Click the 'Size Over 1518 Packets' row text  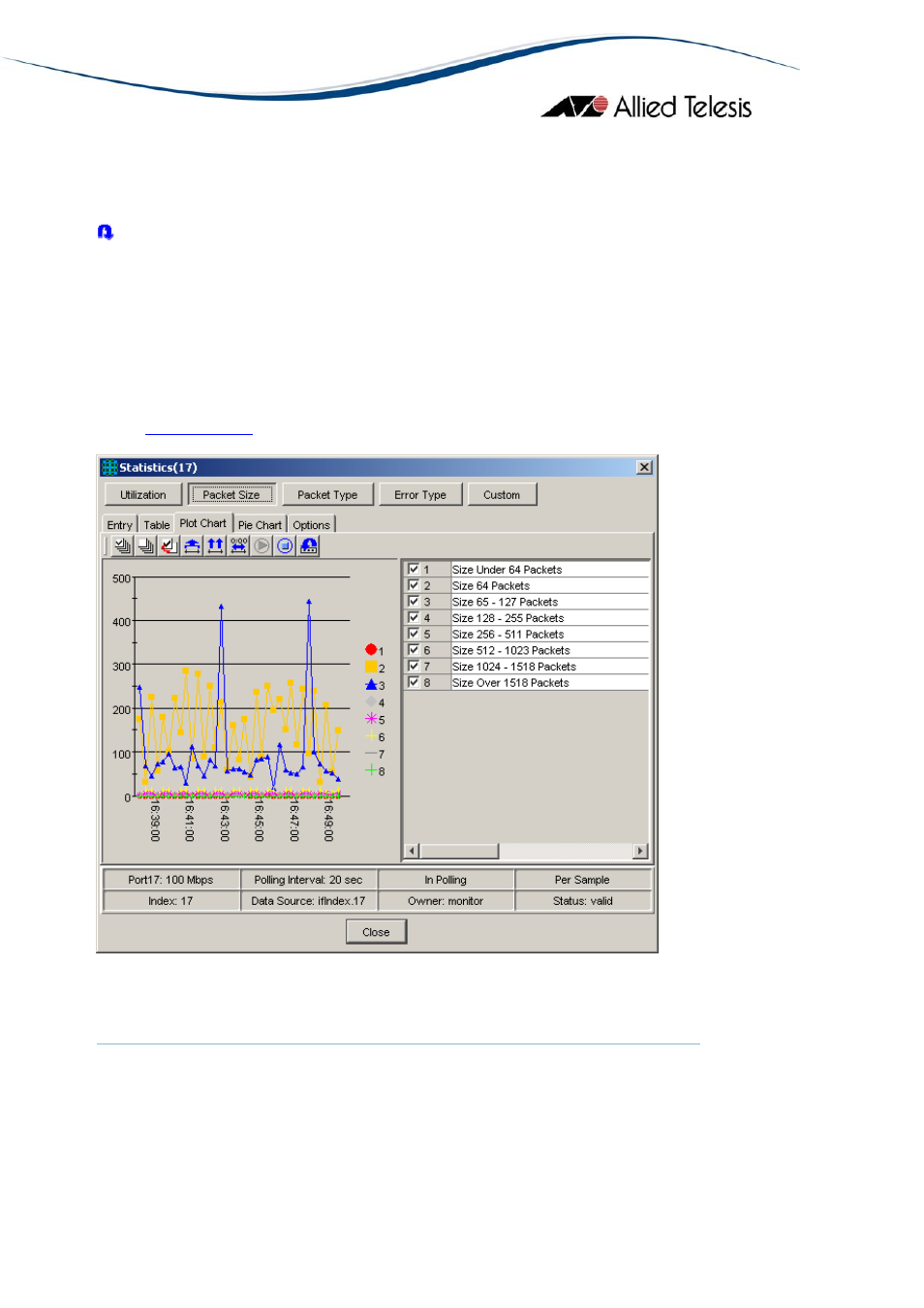510,683
